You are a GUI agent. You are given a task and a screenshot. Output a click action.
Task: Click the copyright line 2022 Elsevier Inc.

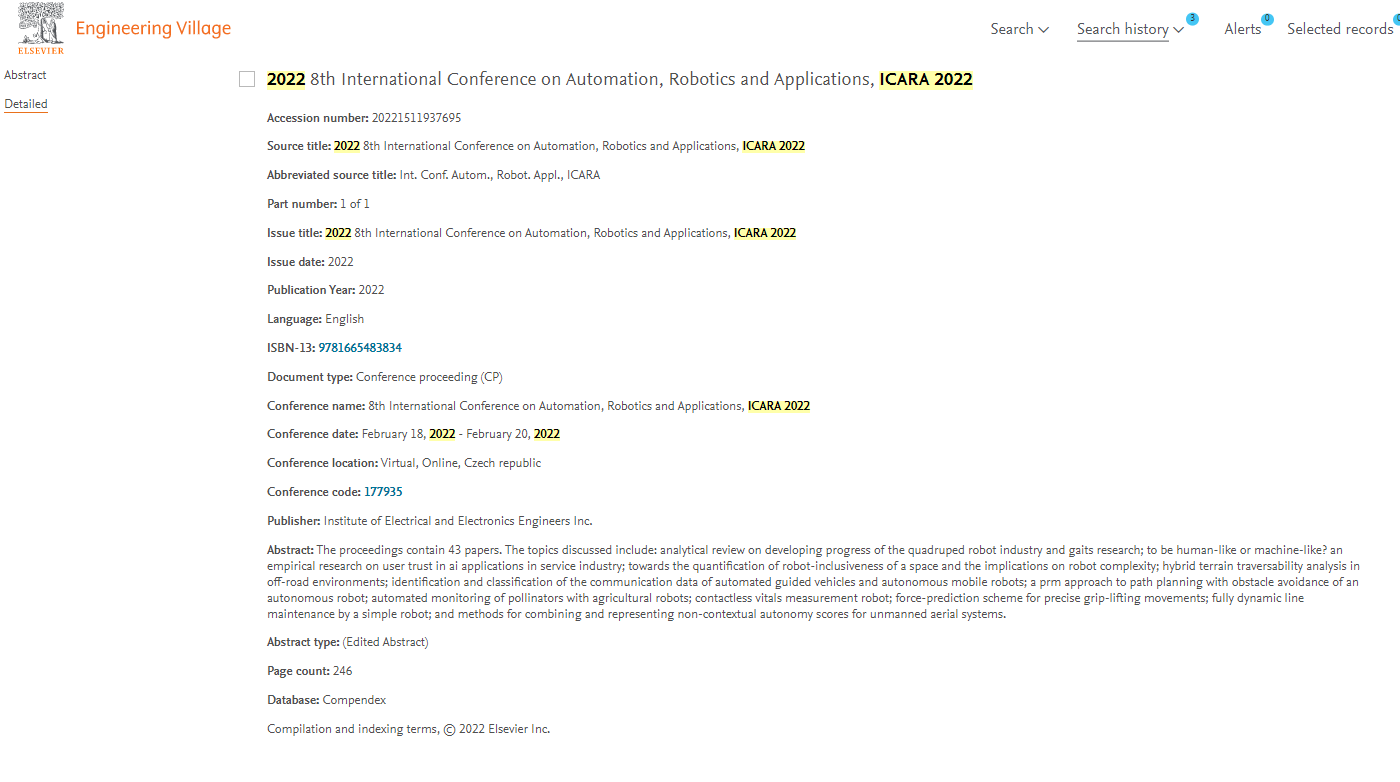(408, 729)
